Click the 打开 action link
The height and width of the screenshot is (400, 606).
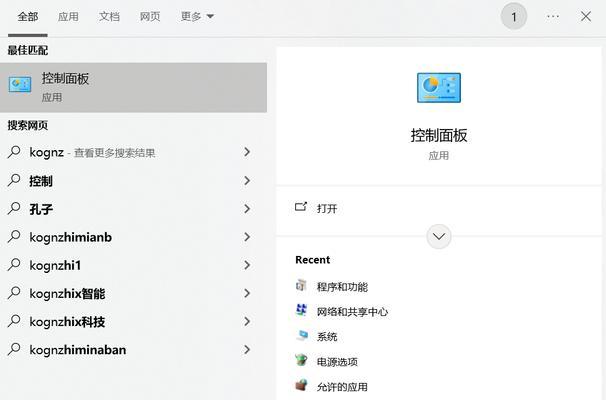pyautogui.click(x=327, y=208)
